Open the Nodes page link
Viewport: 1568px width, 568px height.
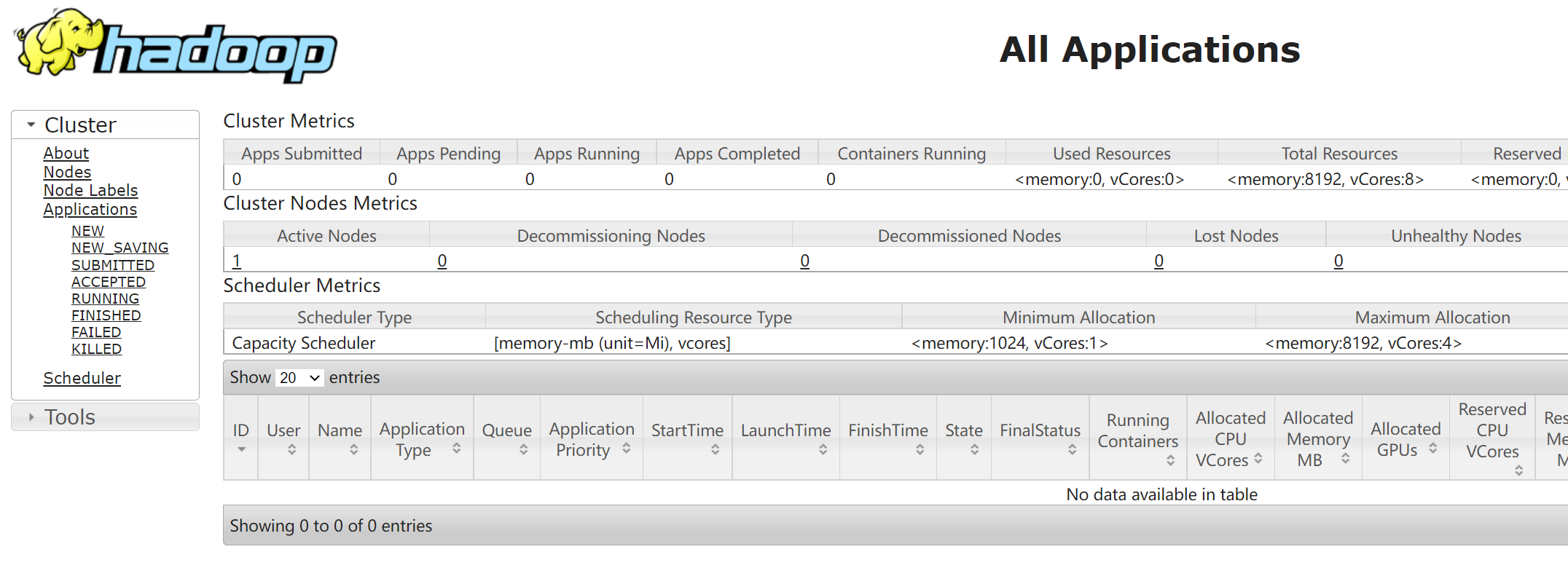click(x=67, y=172)
